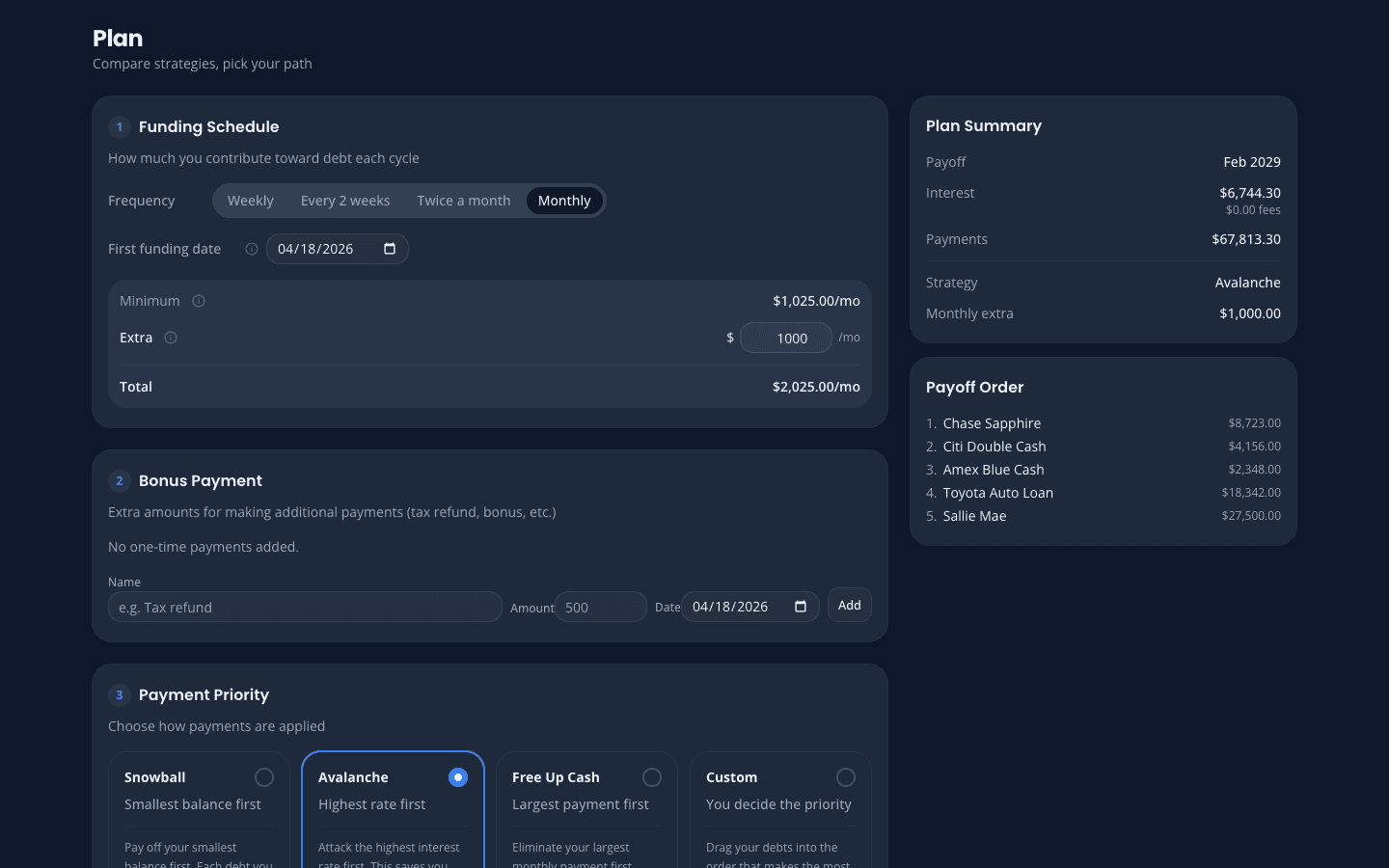Image resolution: width=1389 pixels, height=868 pixels.
Task: Click the step 1 badge on Funding Schedule
Action: coord(119,126)
